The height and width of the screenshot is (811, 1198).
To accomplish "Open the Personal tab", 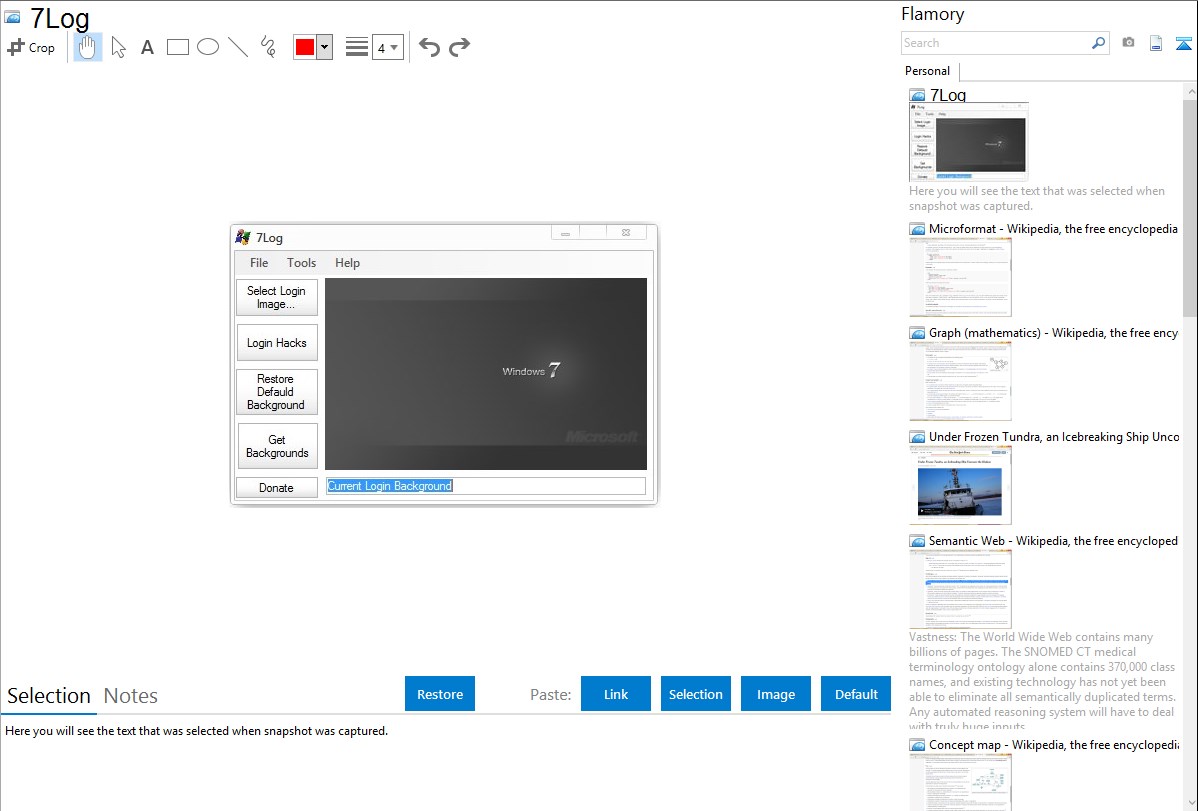I will pyautogui.click(x=928, y=71).
